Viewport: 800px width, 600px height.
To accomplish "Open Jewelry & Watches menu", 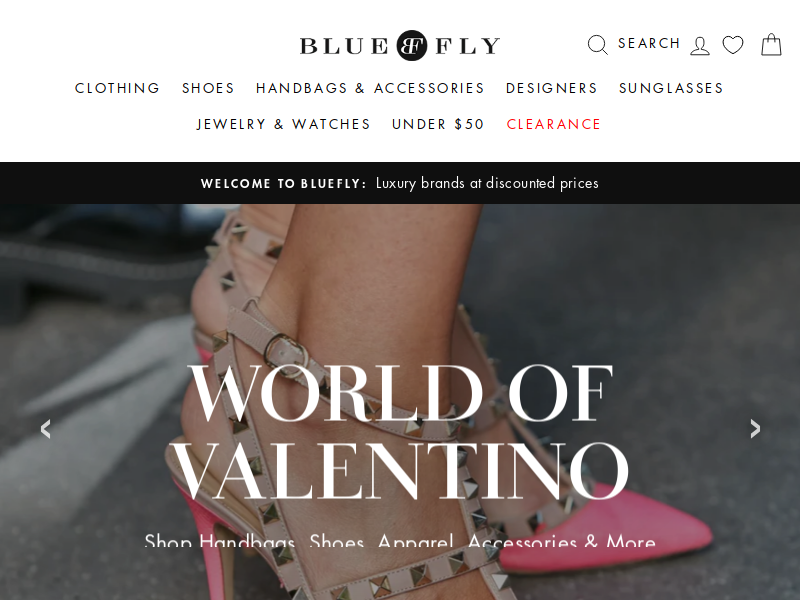I will [283, 124].
